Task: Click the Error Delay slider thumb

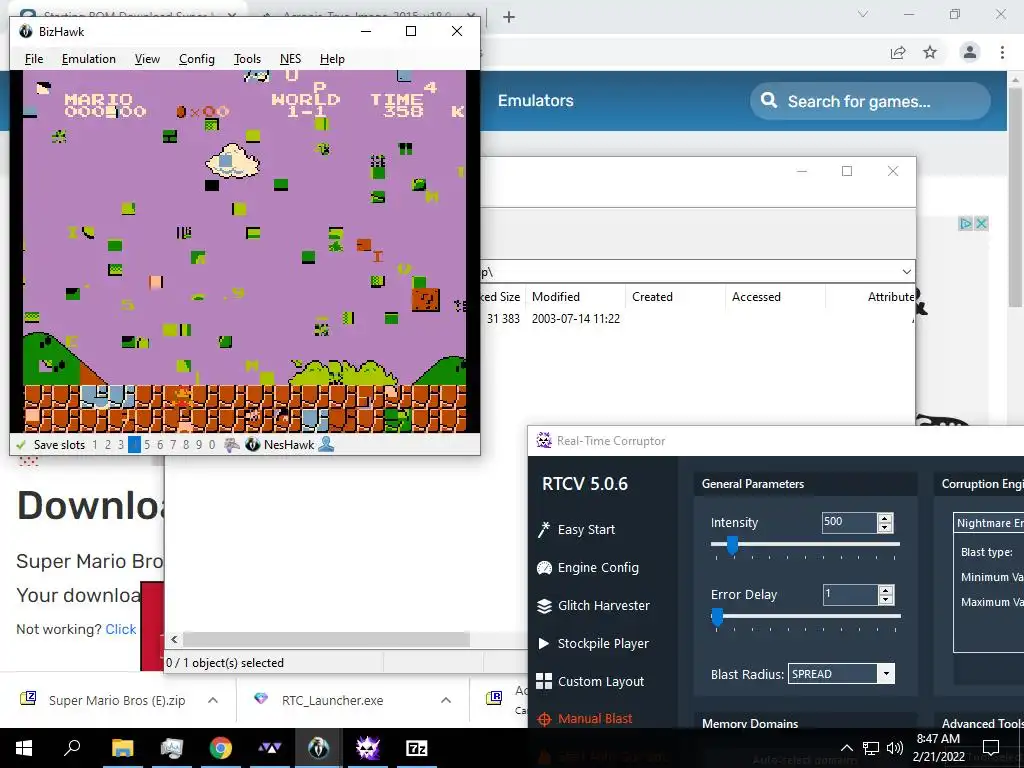Action: point(717,617)
